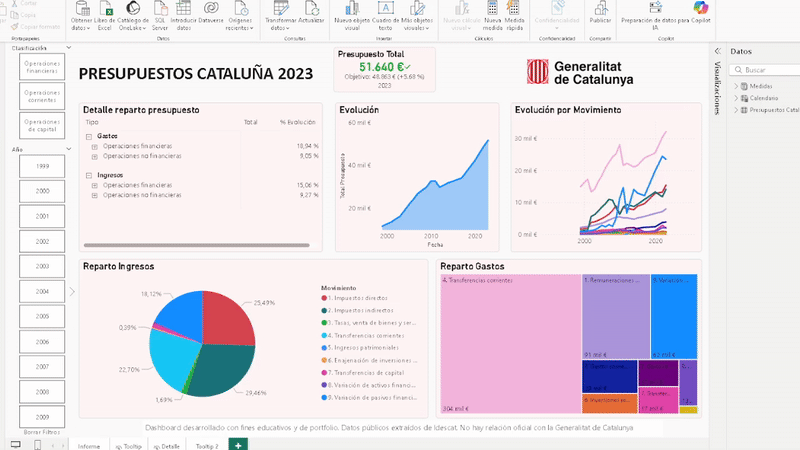Collapse the Ingresos row in the matrix

(88, 174)
